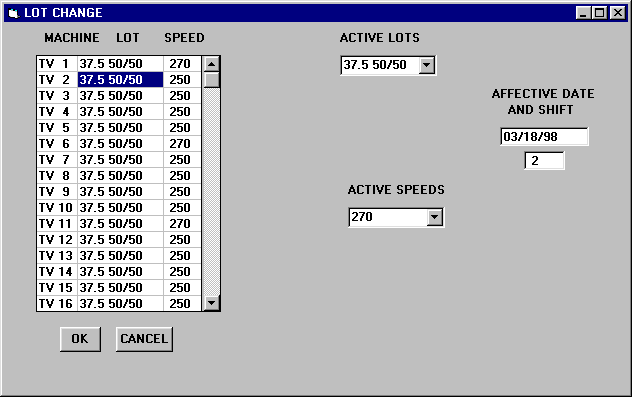Select machine cell TV 13

[57, 256]
